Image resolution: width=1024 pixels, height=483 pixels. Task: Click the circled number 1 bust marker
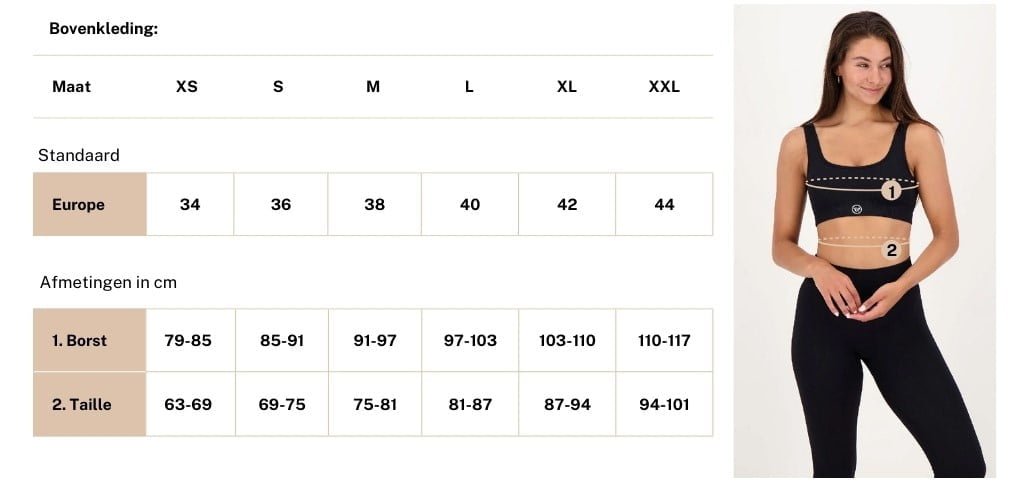point(890,190)
